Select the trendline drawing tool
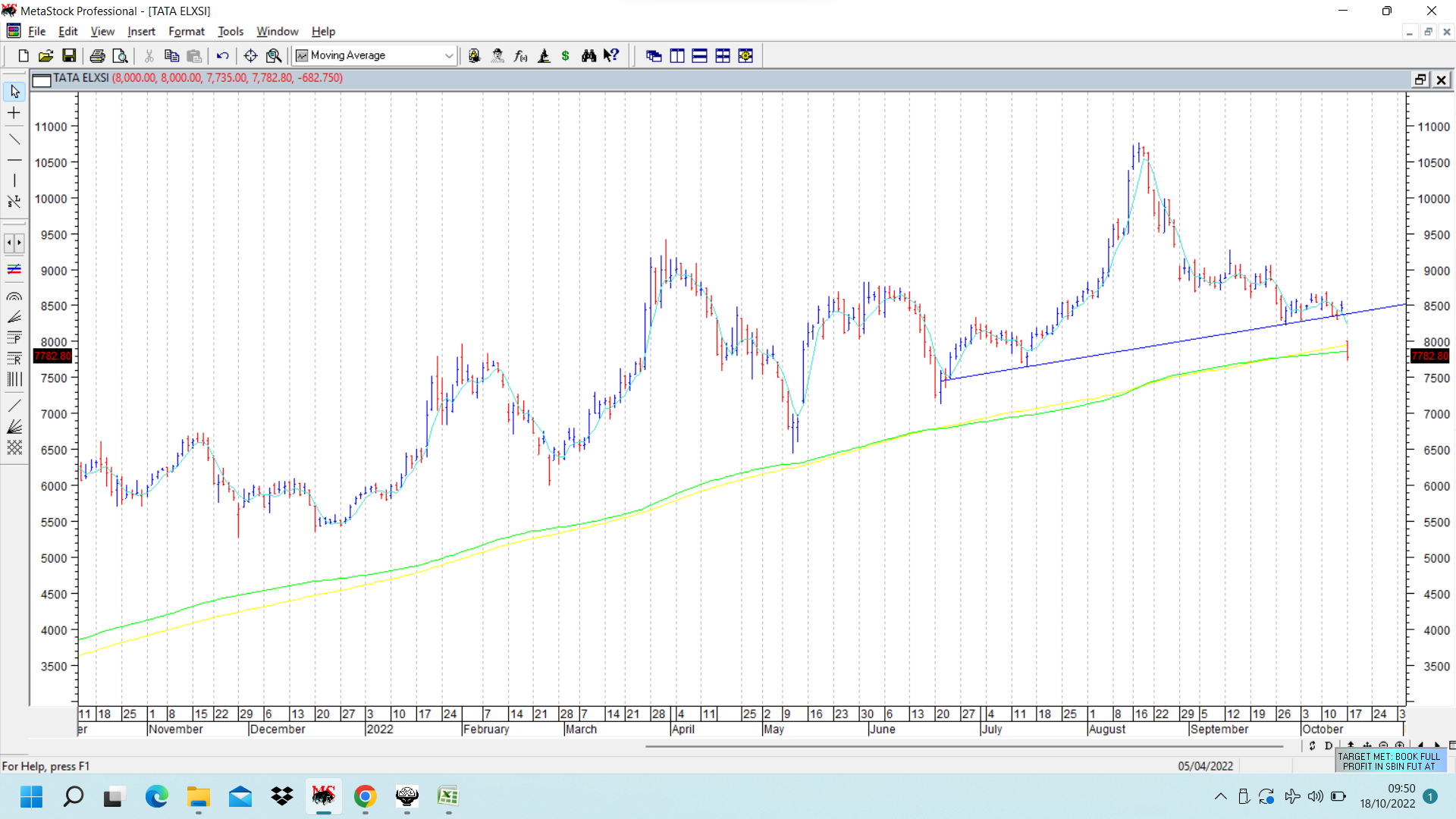 coord(14,139)
